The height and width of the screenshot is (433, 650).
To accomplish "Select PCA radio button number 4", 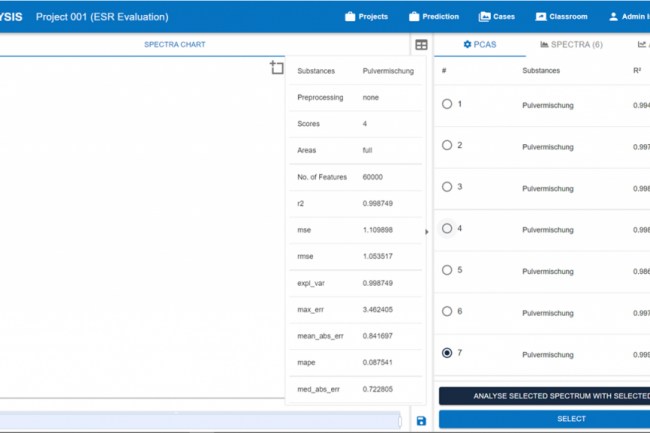I will coord(447,228).
